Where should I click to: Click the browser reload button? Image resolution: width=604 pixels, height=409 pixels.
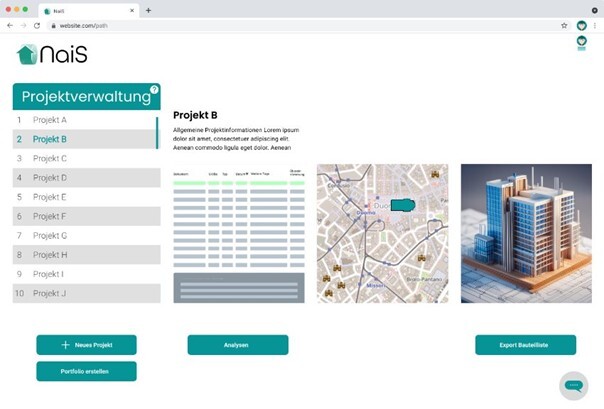click(37, 25)
